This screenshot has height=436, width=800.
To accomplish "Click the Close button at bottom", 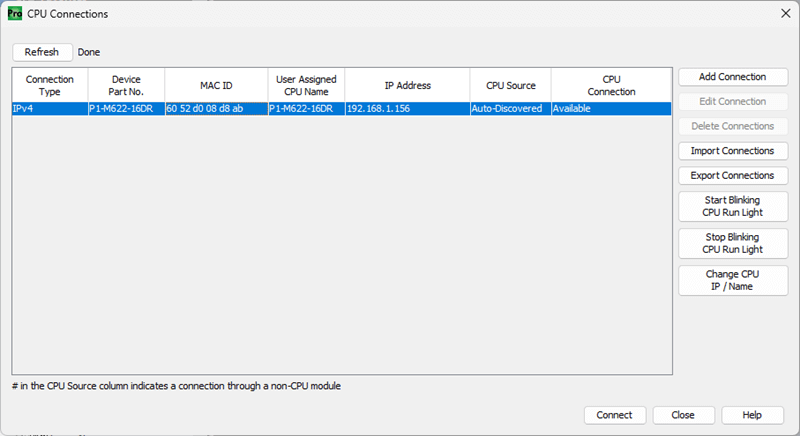I will pos(683,415).
